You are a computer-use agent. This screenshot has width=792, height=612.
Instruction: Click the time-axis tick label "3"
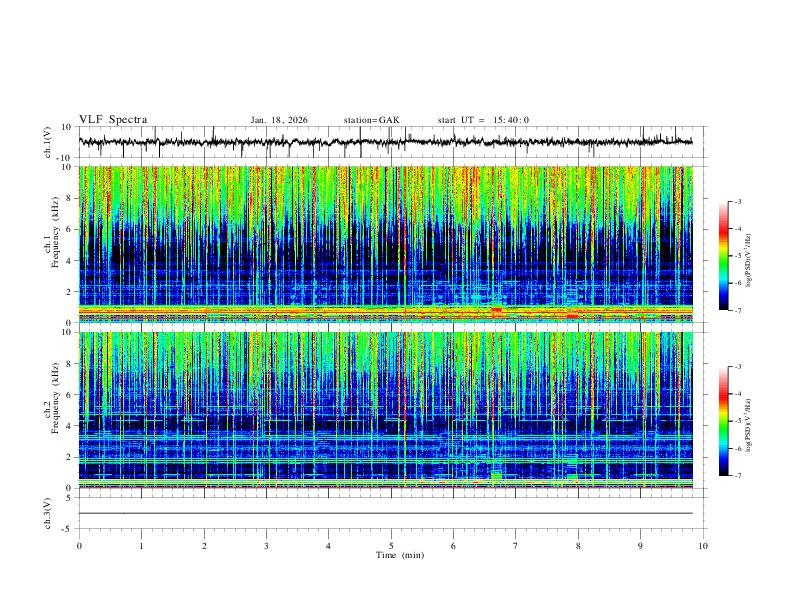[266, 546]
